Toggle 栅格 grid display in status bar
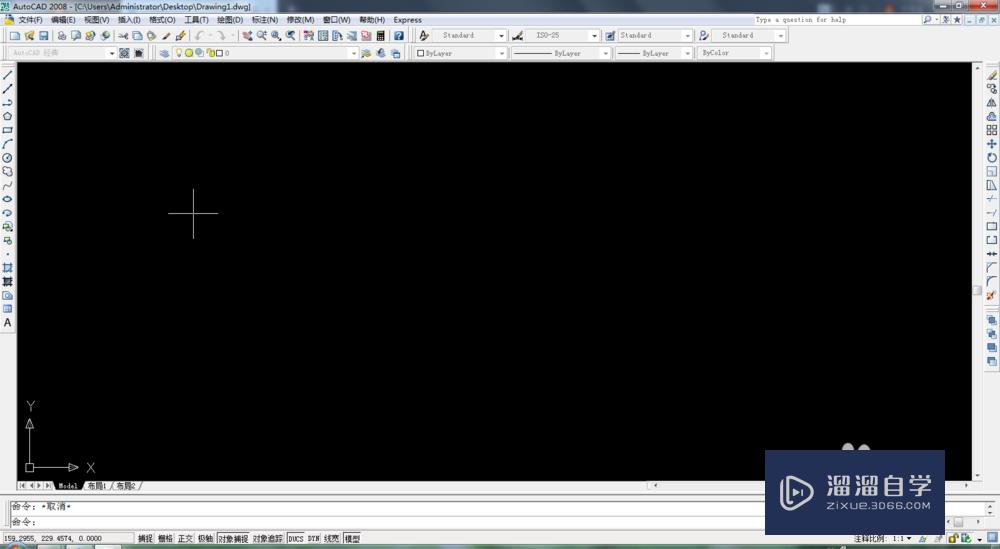The height and width of the screenshot is (549, 1000). click(x=165, y=539)
